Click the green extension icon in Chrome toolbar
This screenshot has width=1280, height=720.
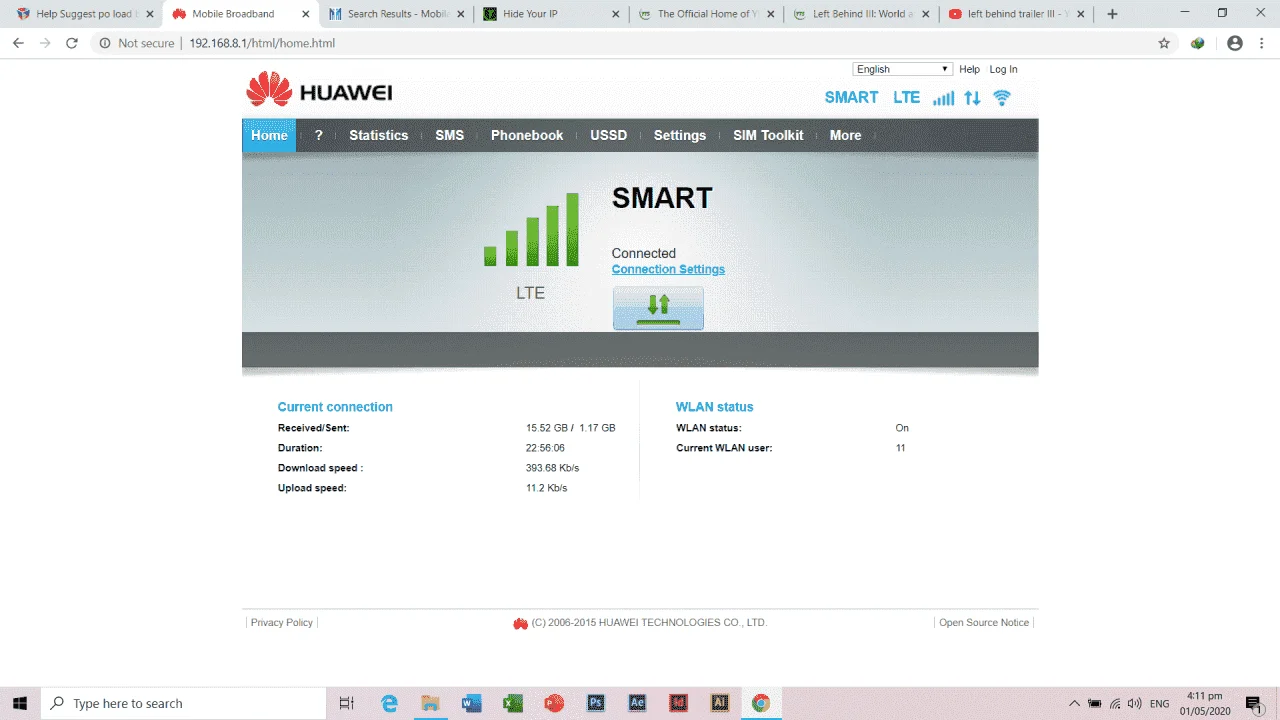[1197, 43]
